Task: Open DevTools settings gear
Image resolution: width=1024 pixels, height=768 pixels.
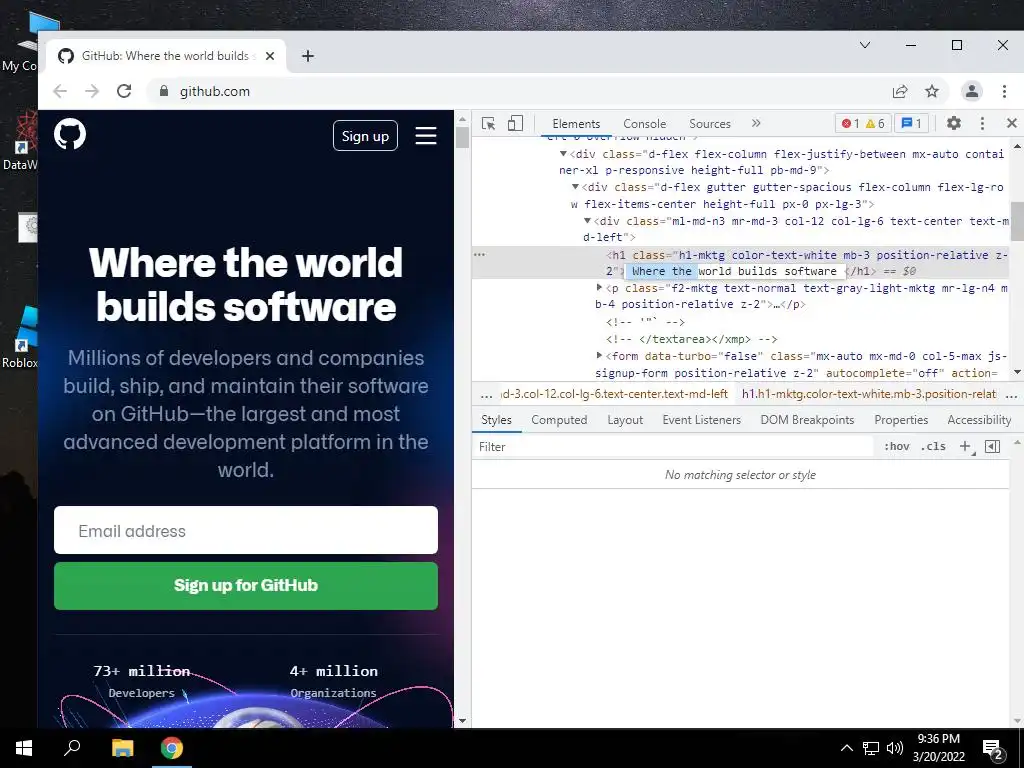Action: [x=953, y=123]
